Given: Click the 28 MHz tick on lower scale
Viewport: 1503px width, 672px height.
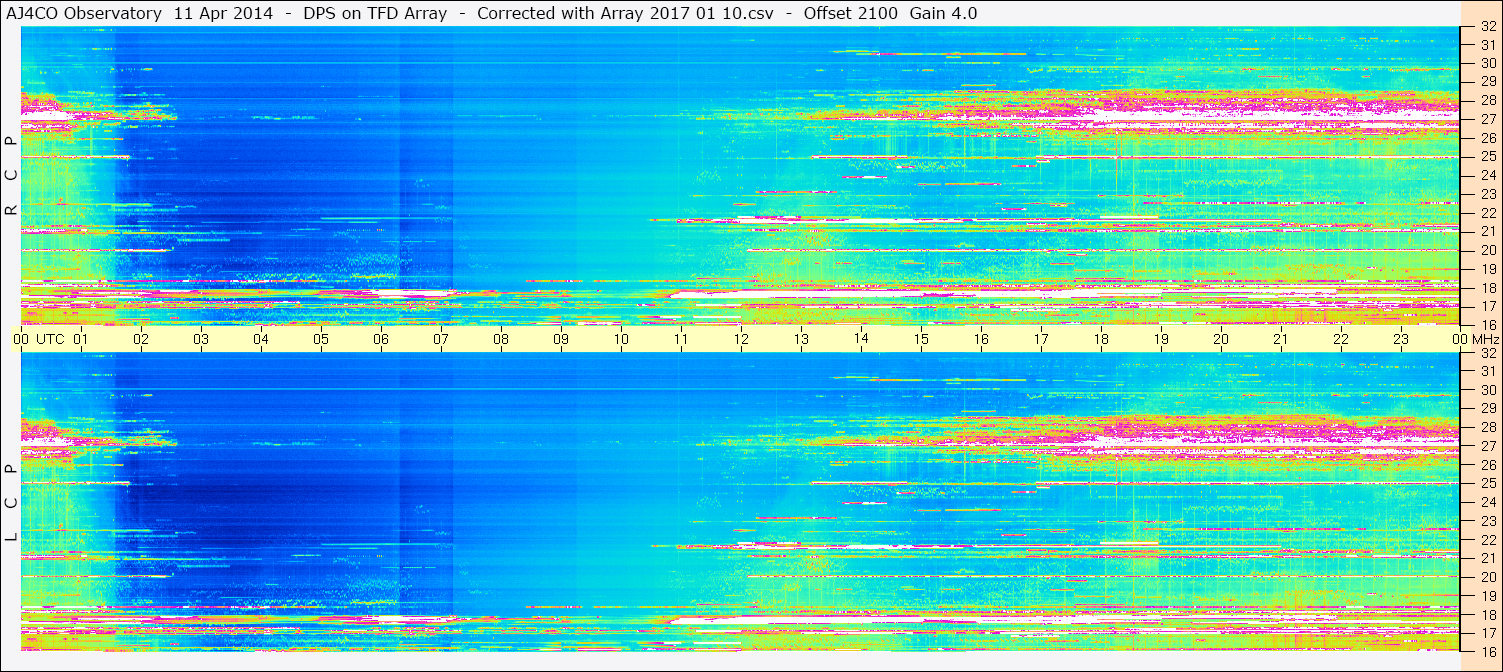Looking at the screenshot, I should click(x=1487, y=428).
